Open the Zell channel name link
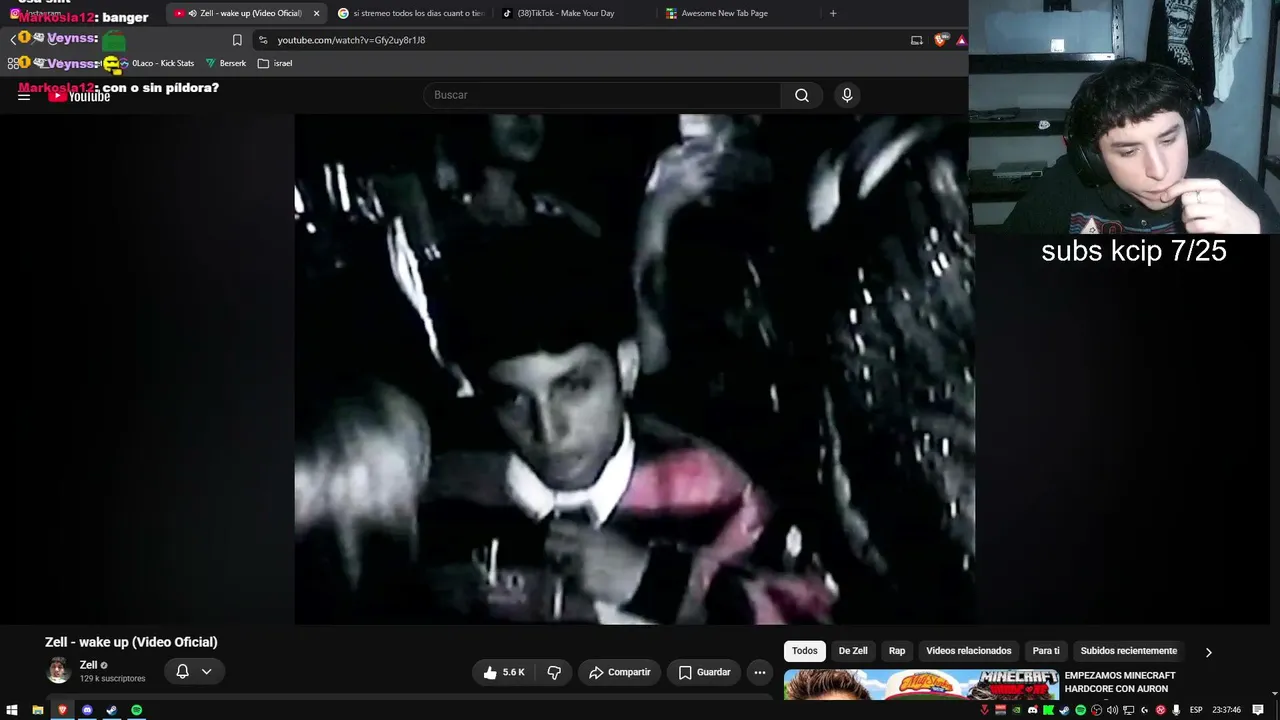This screenshot has width=1280, height=720. [88, 665]
